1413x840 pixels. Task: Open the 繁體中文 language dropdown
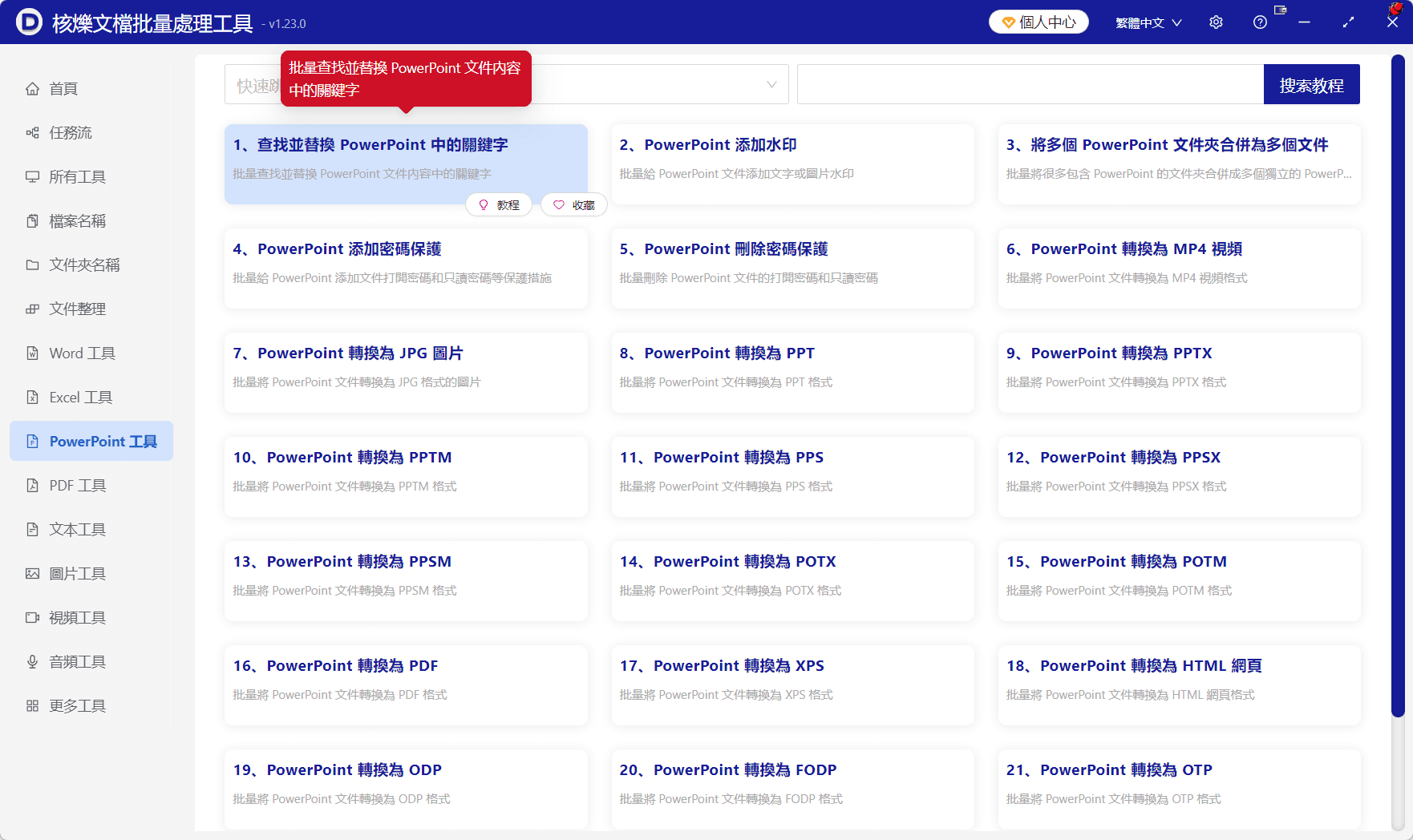point(1148,22)
